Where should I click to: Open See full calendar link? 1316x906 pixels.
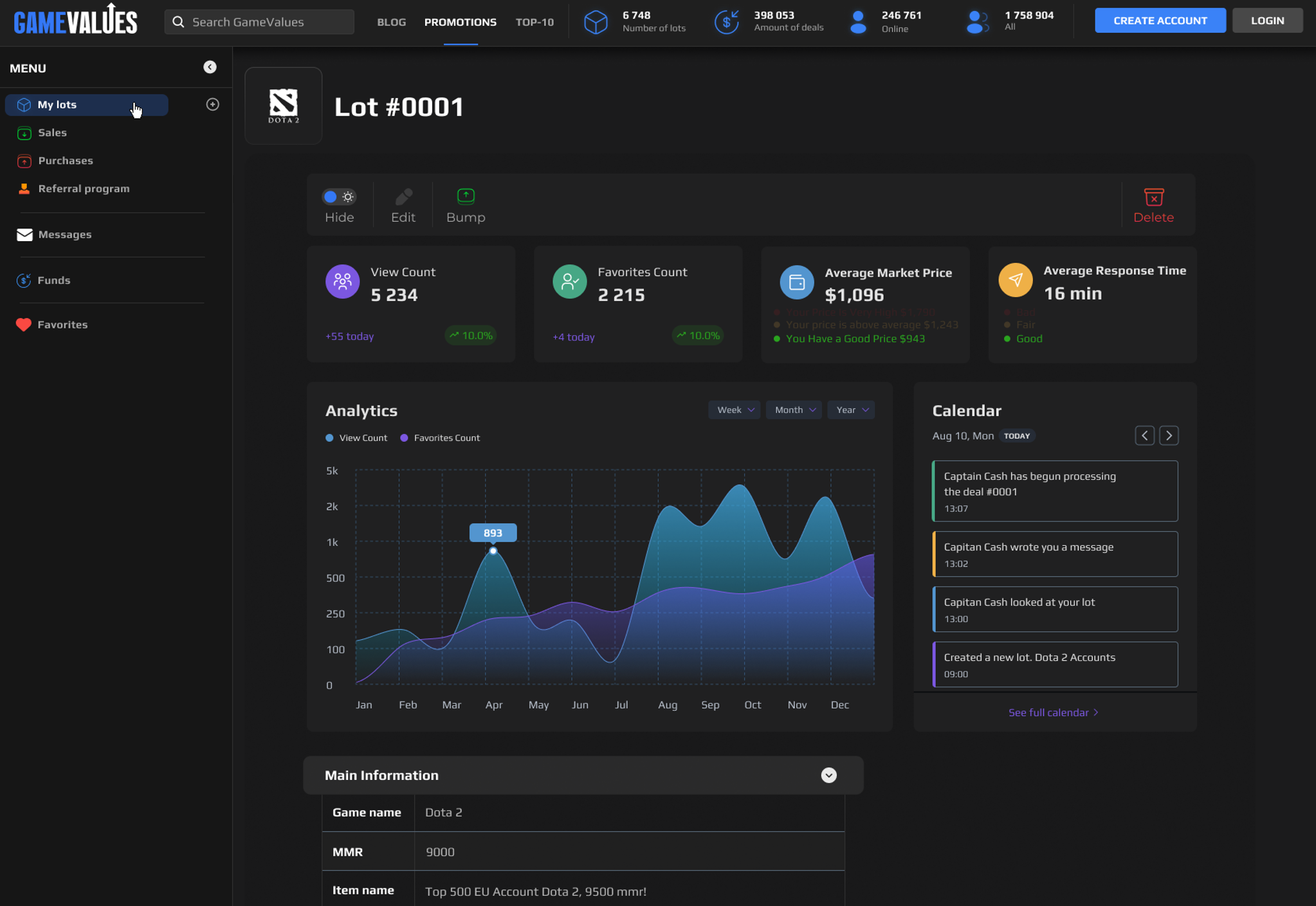(1053, 712)
